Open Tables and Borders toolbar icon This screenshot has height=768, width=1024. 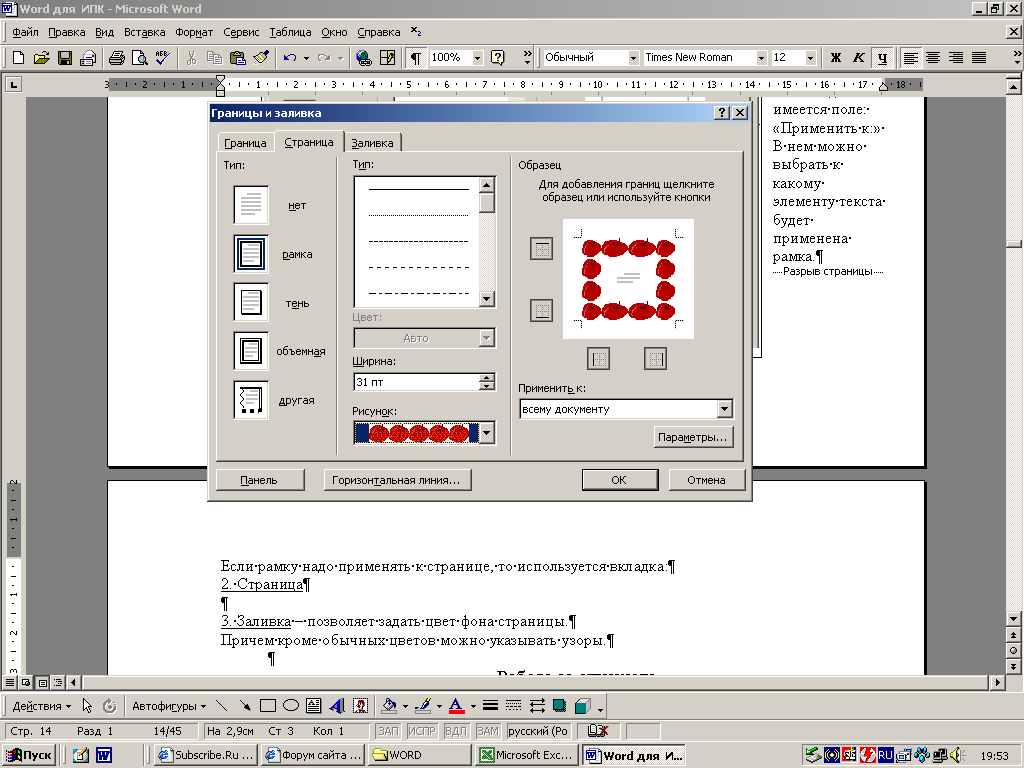coord(387,58)
